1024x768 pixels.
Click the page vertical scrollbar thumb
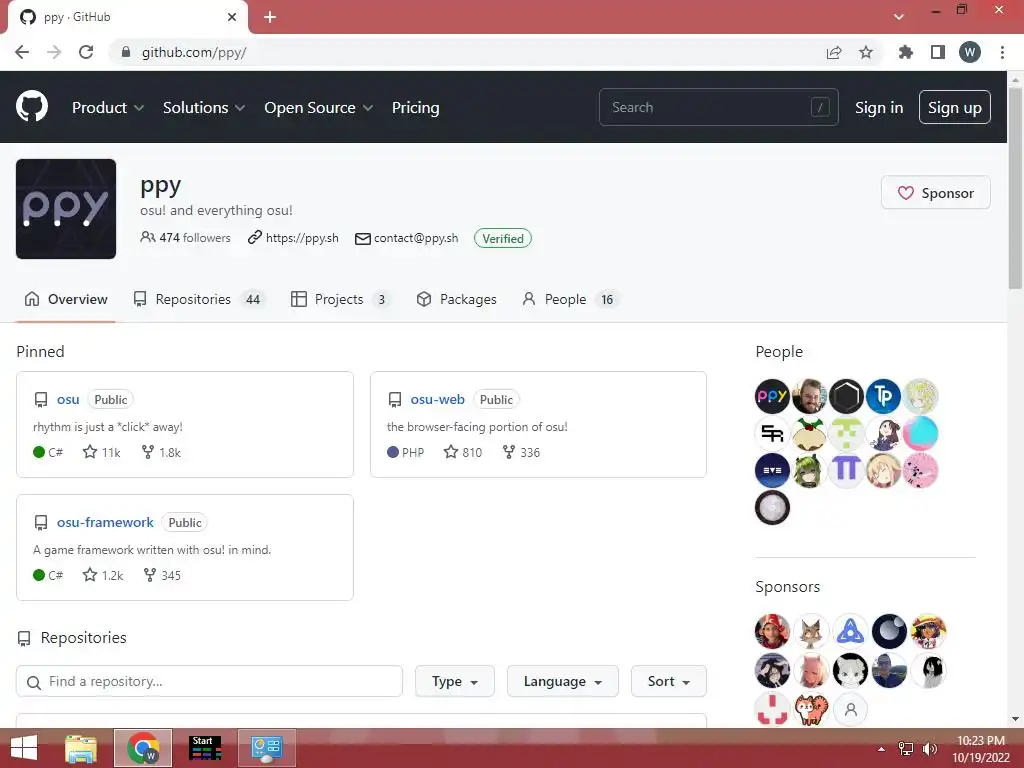(x=1015, y=188)
